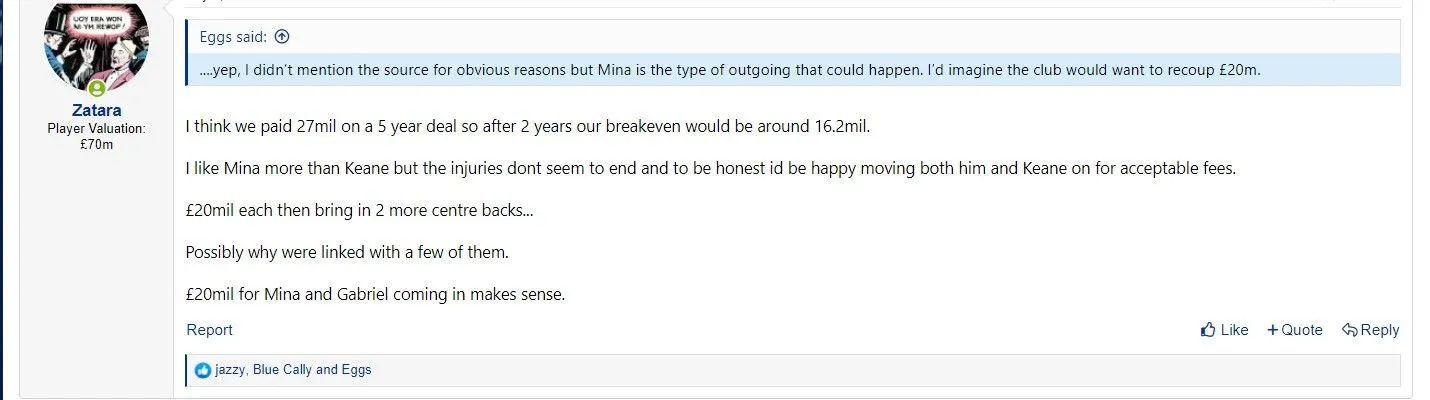The height and width of the screenshot is (400, 1430).
Task: Click the line 'Possibly why were linked'
Action: [347, 252]
